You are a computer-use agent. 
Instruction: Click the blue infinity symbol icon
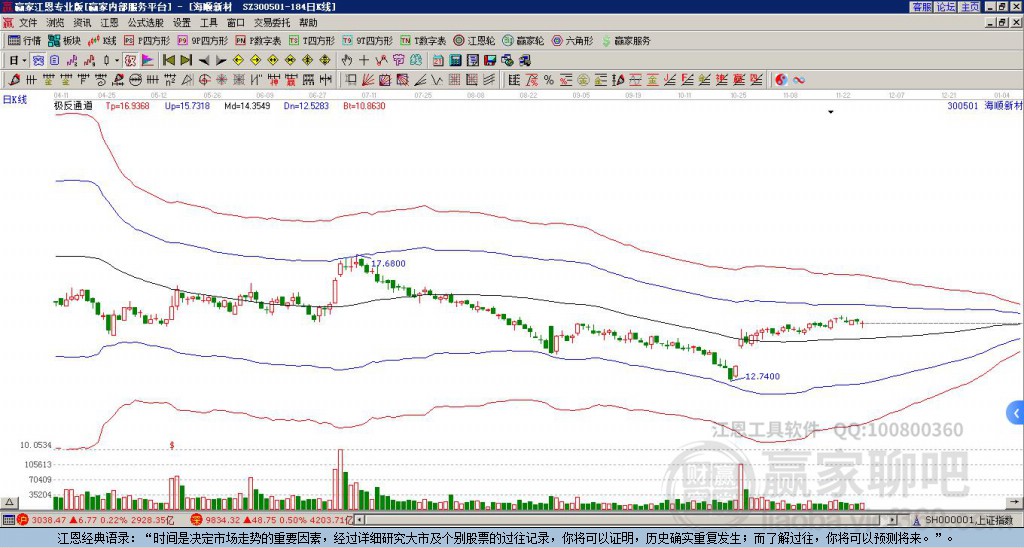[799, 80]
